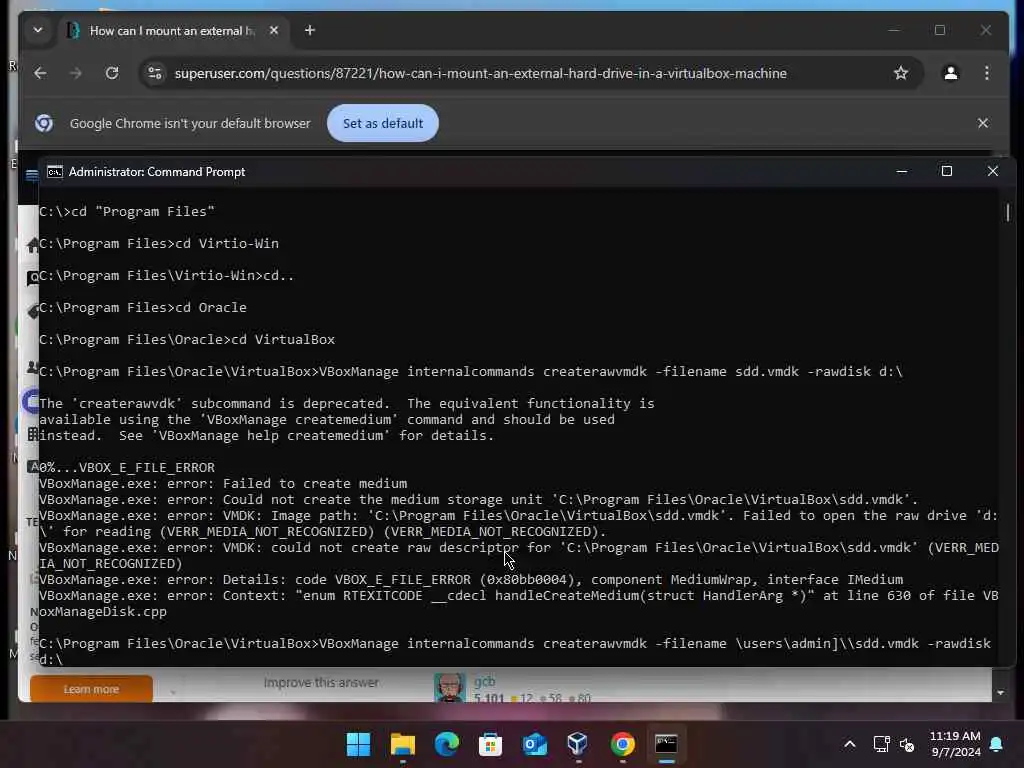The height and width of the screenshot is (768, 1024).
Task: Reload the superuser.com page
Action: coord(112,73)
